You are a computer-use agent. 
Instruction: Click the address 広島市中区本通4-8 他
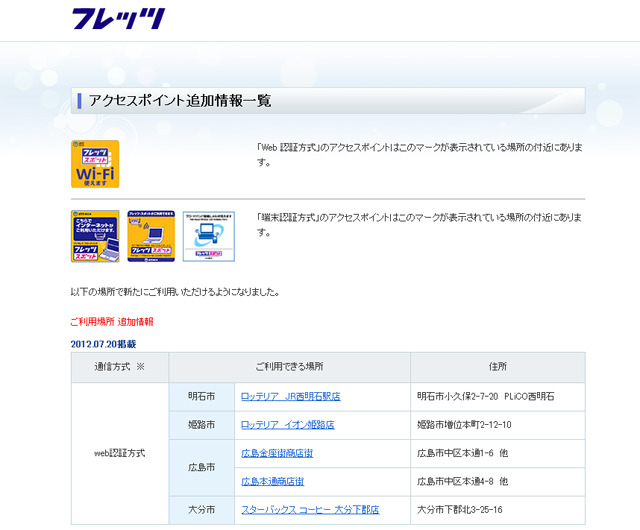click(x=462, y=481)
